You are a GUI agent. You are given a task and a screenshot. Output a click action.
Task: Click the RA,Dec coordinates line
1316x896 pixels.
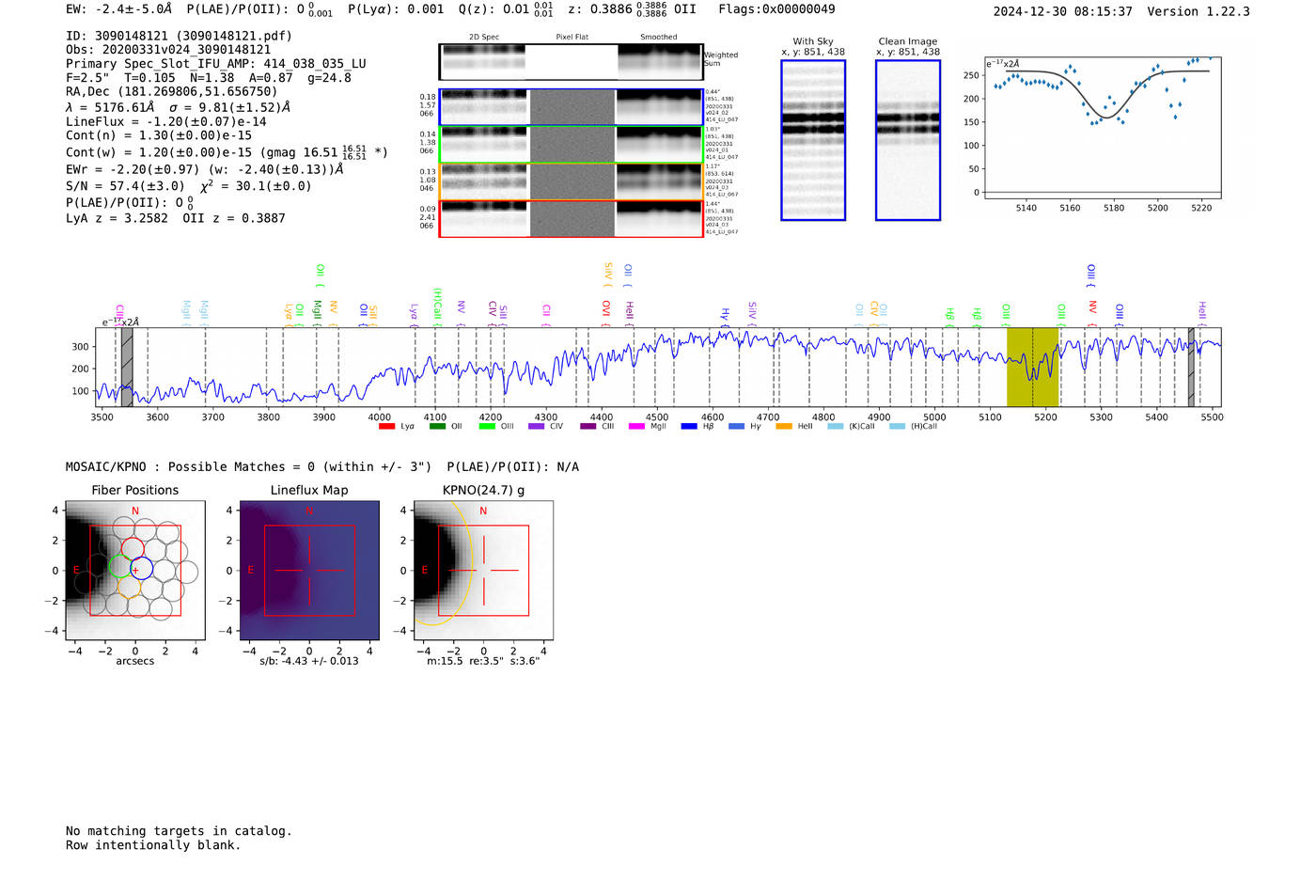point(172,92)
